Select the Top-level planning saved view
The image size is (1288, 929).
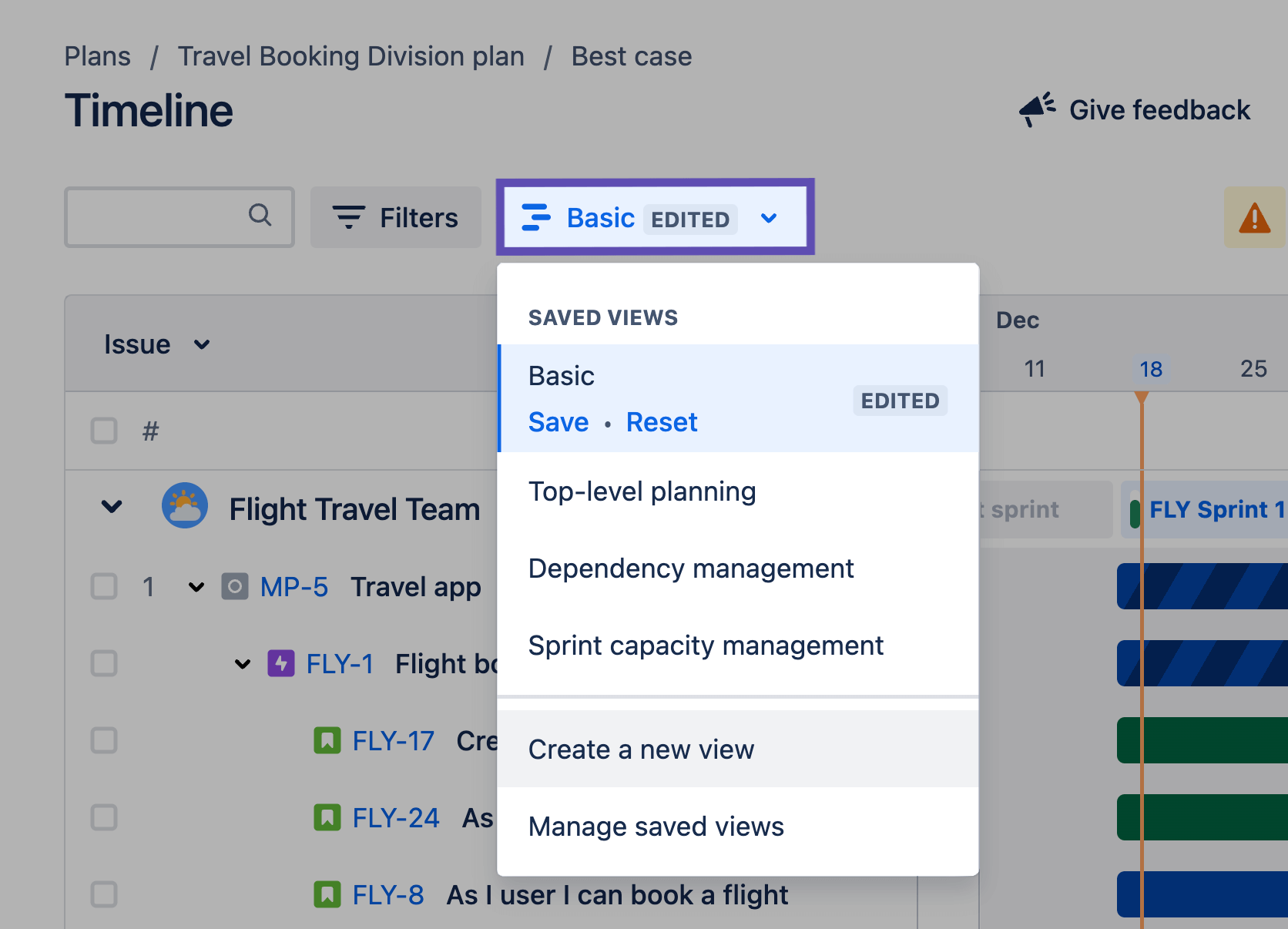pyautogui.click(x=642, y=491)
